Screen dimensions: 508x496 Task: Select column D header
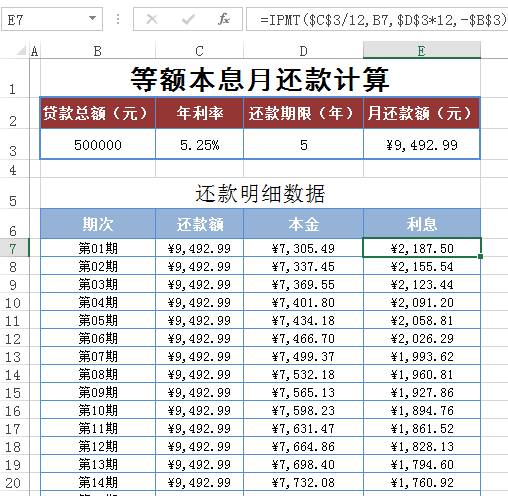(x=303, y=51)
